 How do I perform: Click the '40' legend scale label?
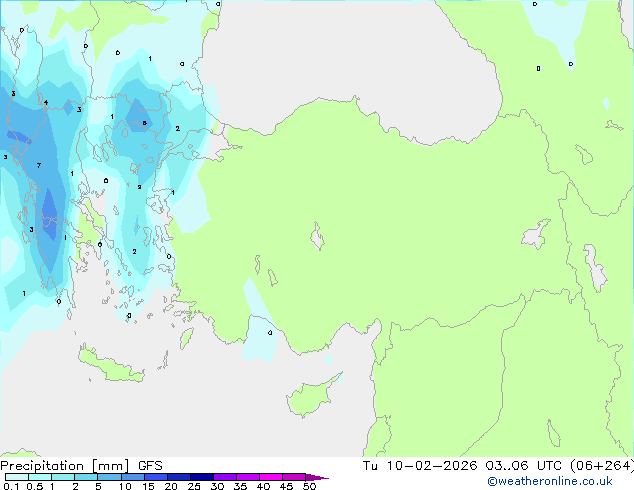pyautogui.click(x=263, y=486)
